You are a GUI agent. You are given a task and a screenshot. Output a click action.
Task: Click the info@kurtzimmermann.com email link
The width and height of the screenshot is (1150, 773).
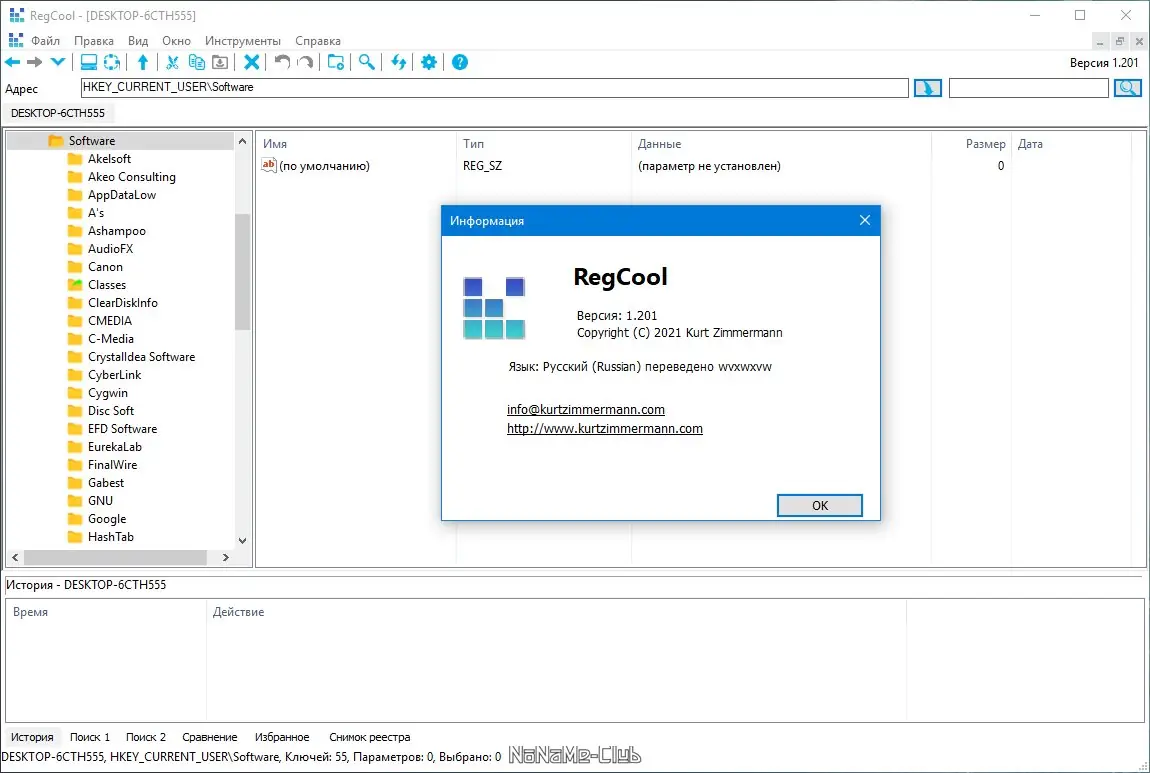point(586,409)
